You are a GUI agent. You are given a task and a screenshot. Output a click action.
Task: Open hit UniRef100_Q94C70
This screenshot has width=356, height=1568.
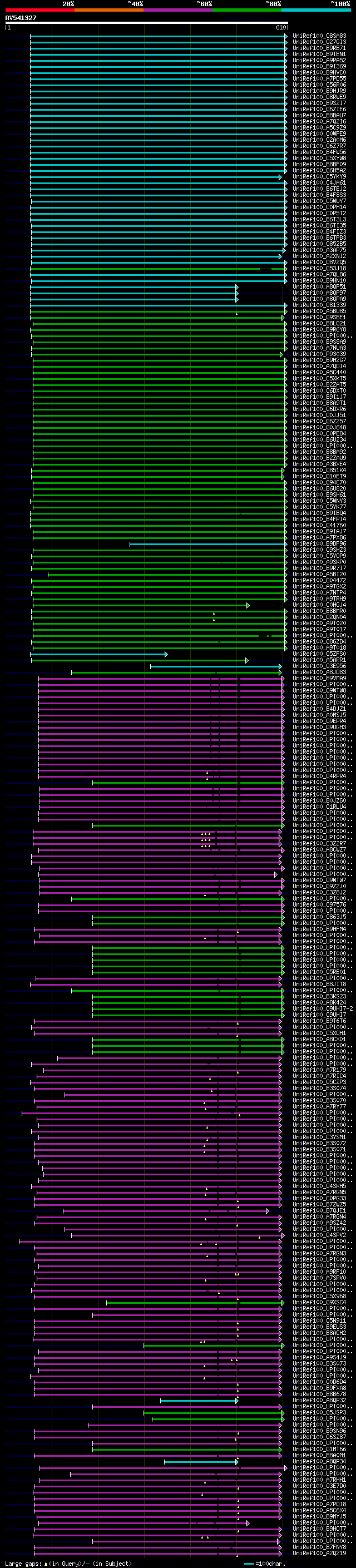319,483
